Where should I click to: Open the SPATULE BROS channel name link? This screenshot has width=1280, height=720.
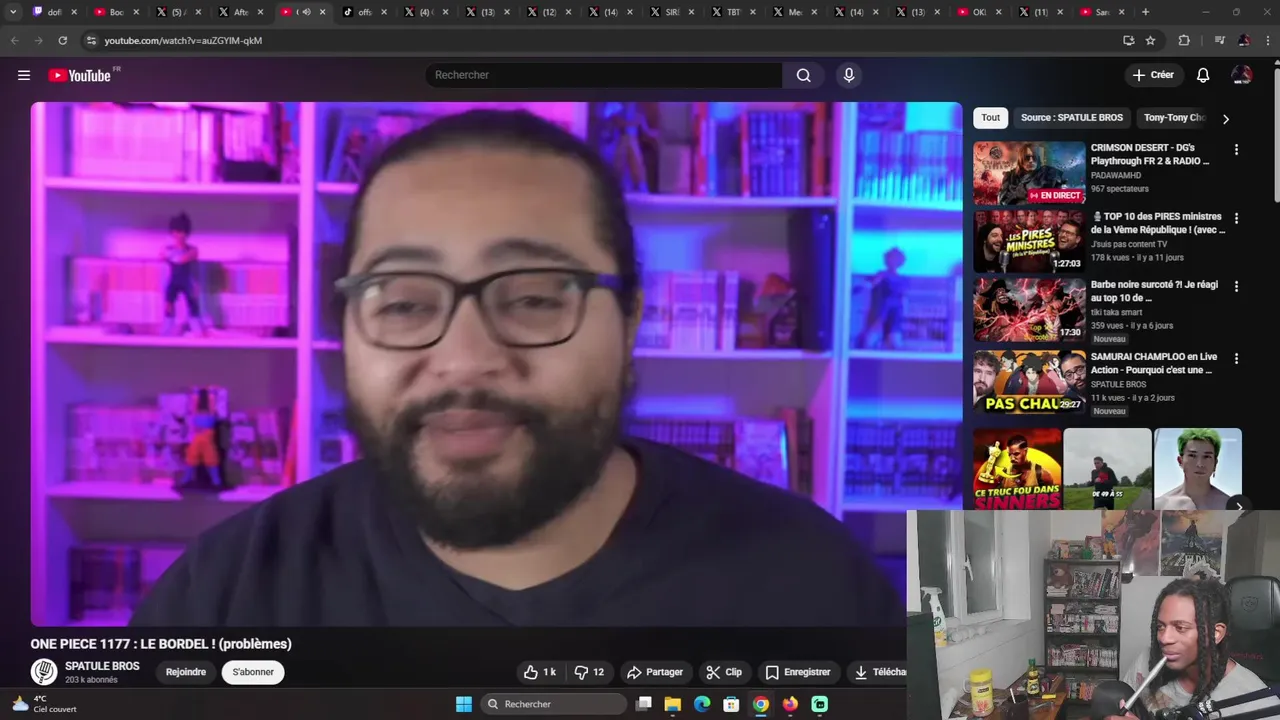102,666
